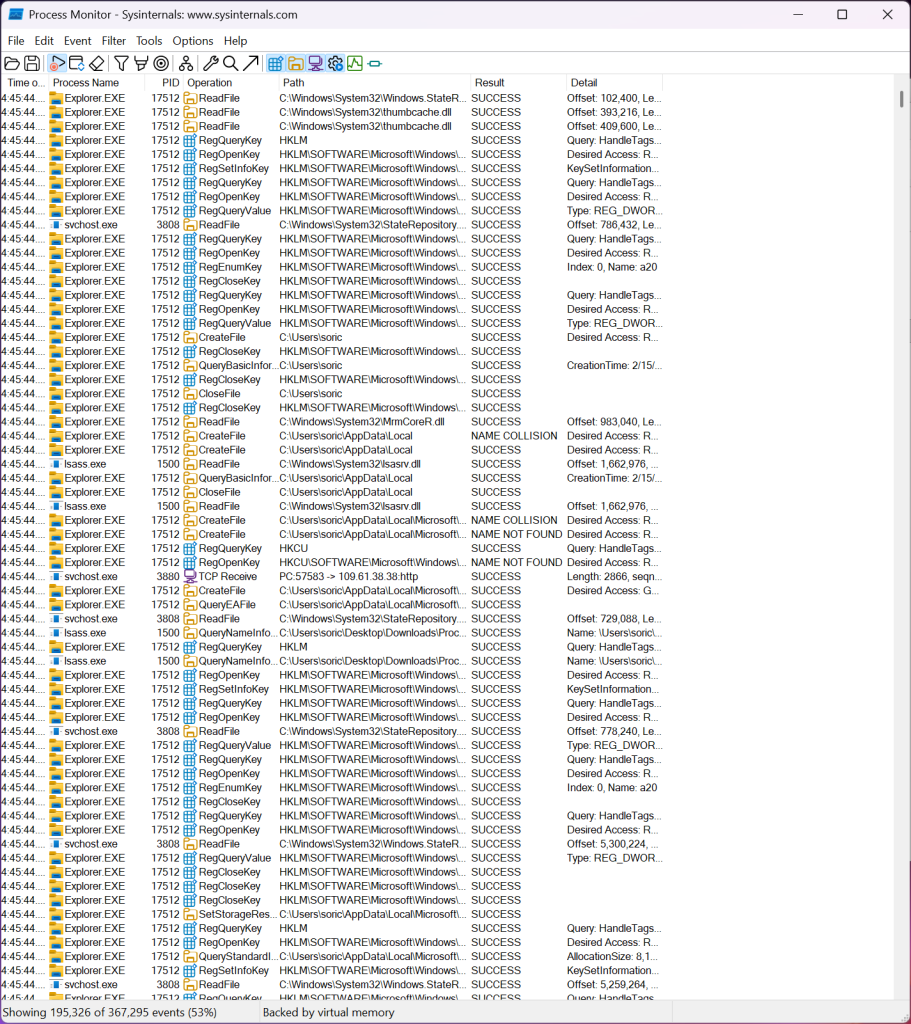The height and width of the screenshot is (1024, 911).
Task: Open the Help menu
Action: click(235, 40)
